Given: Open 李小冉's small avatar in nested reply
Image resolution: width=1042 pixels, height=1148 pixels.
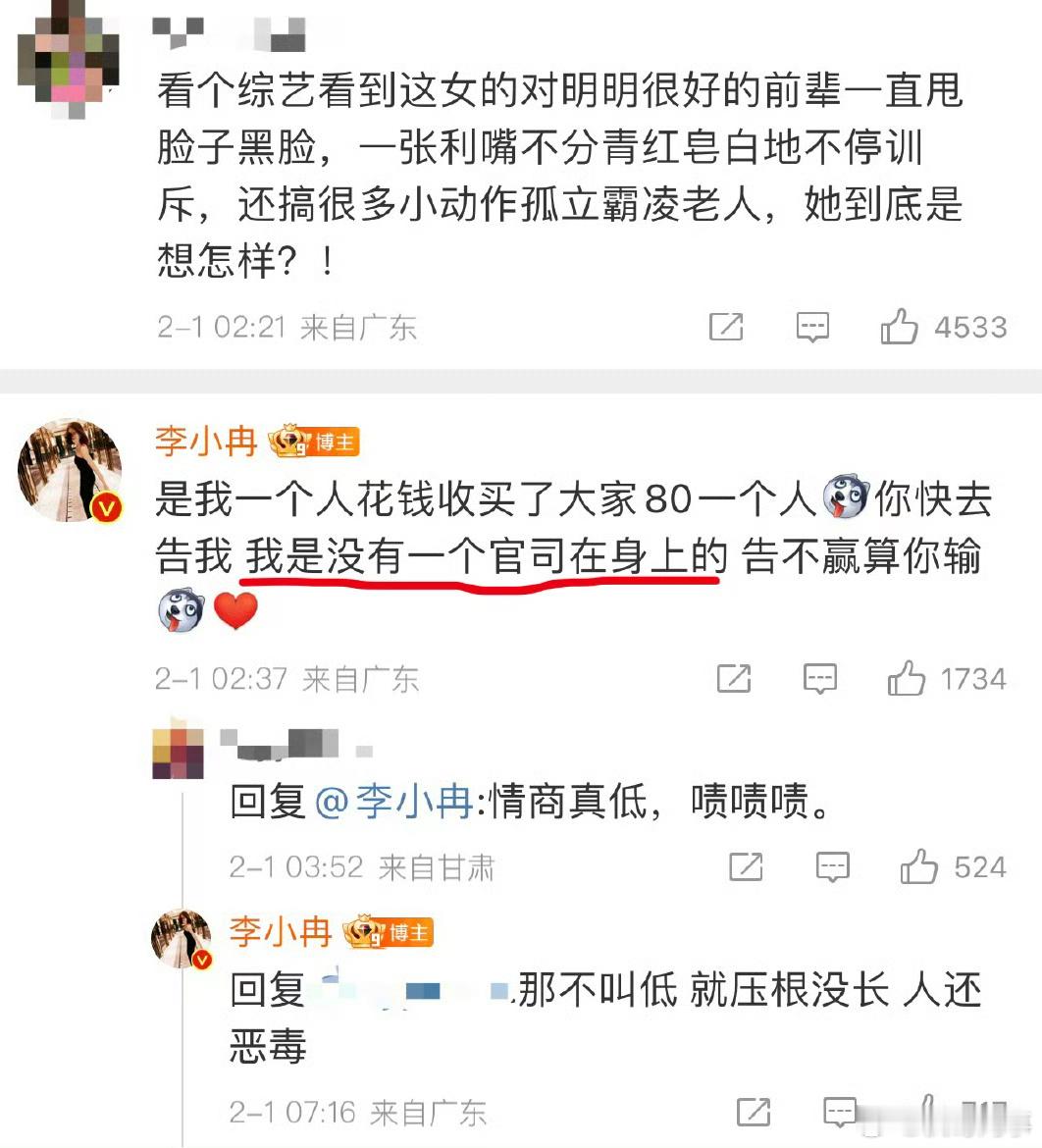Looking at the screenshot, I should [x=182, y=939].
